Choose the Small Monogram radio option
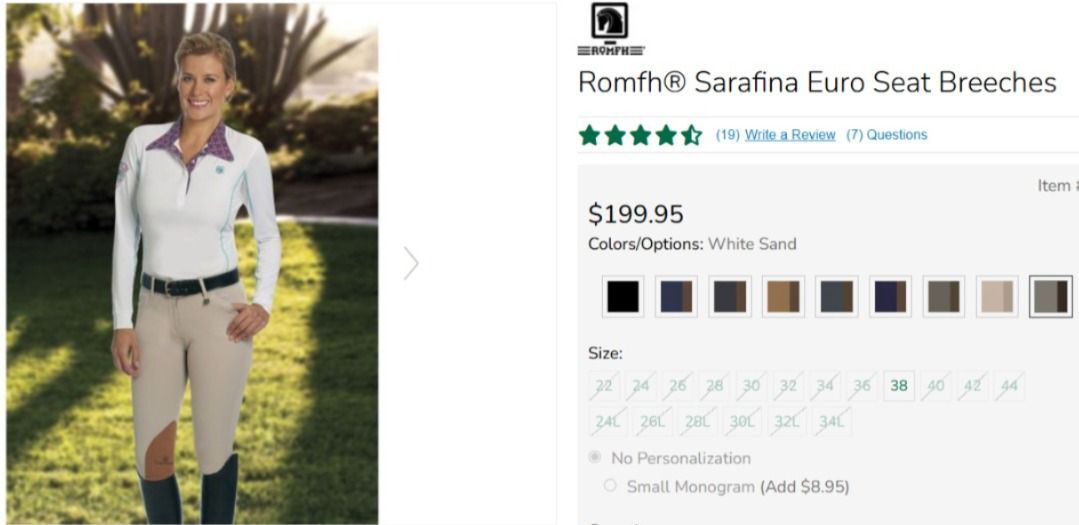This screenshot has height=525, width=1079. [x=611, y=487]
